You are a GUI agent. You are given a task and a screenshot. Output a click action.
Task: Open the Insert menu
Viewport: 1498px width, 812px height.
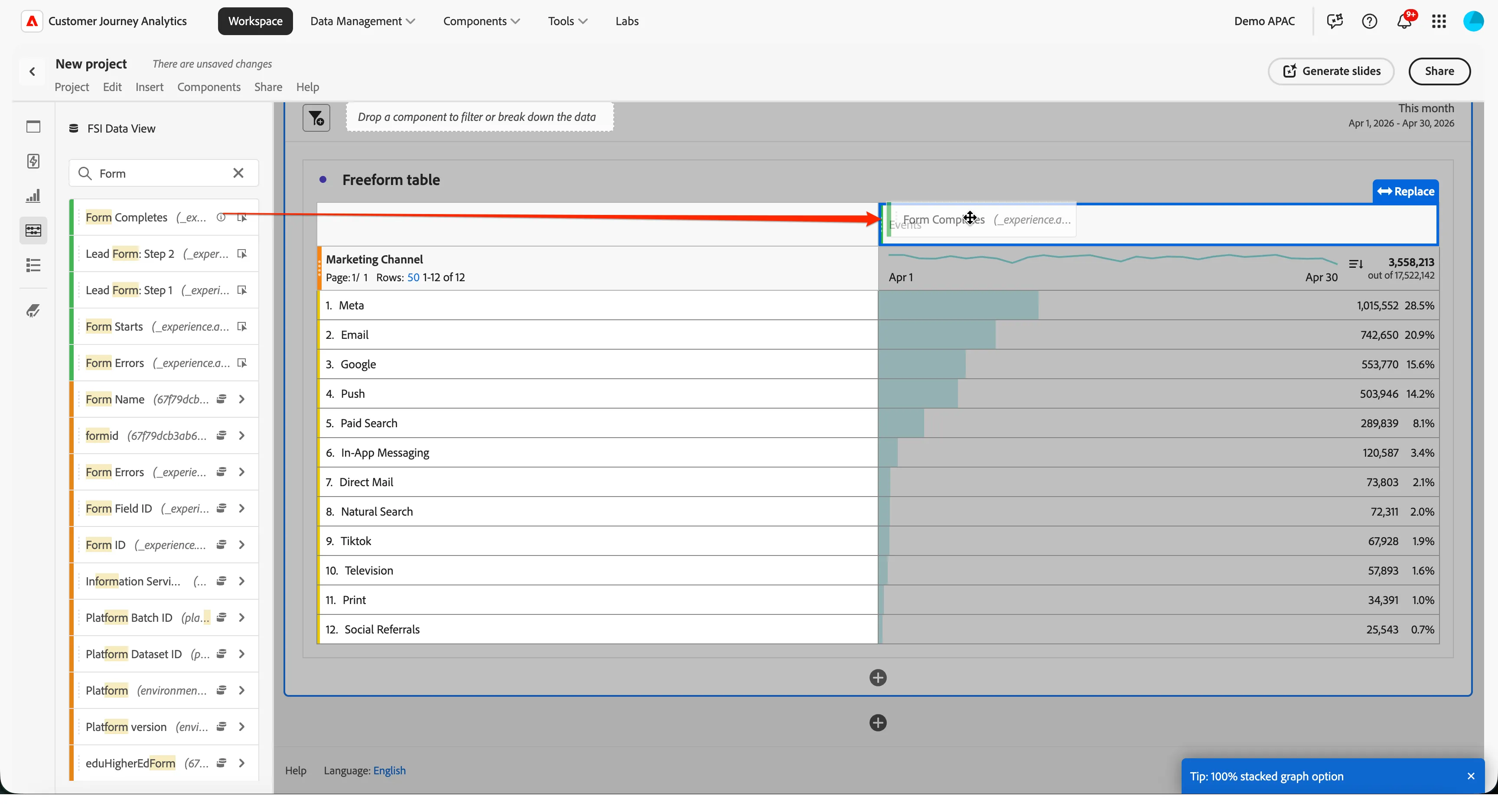(150, 87)
